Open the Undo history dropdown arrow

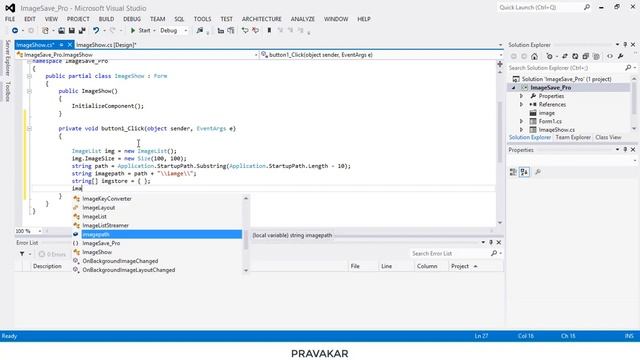104,31
